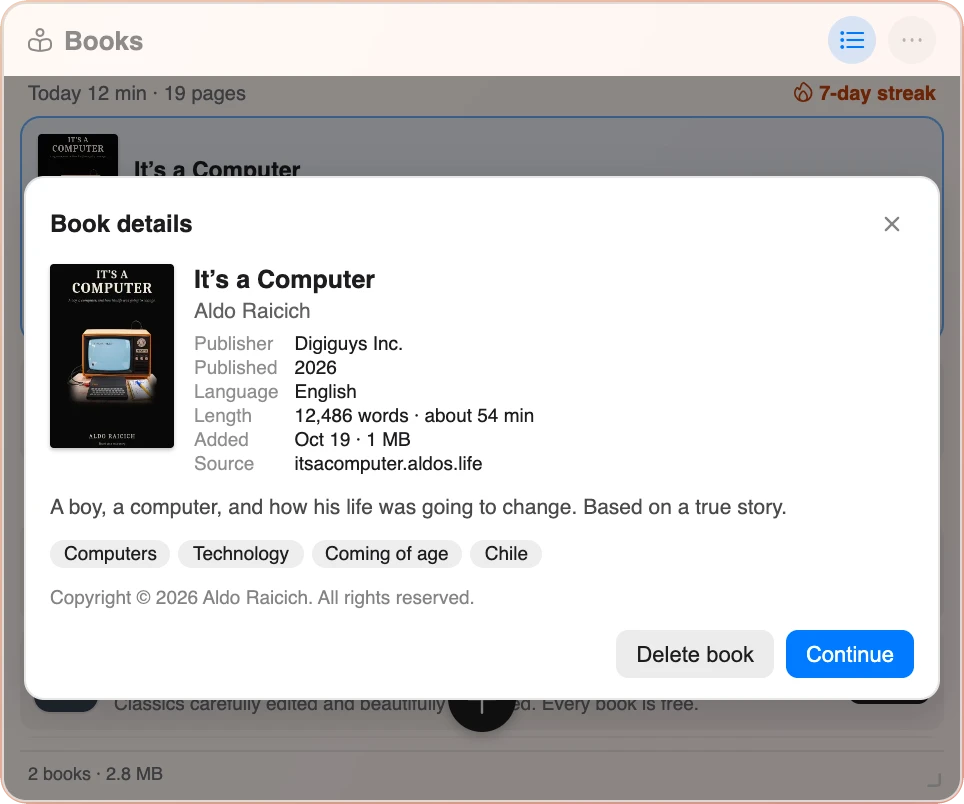
Task: Click the book description sentence
Action: 418,507
